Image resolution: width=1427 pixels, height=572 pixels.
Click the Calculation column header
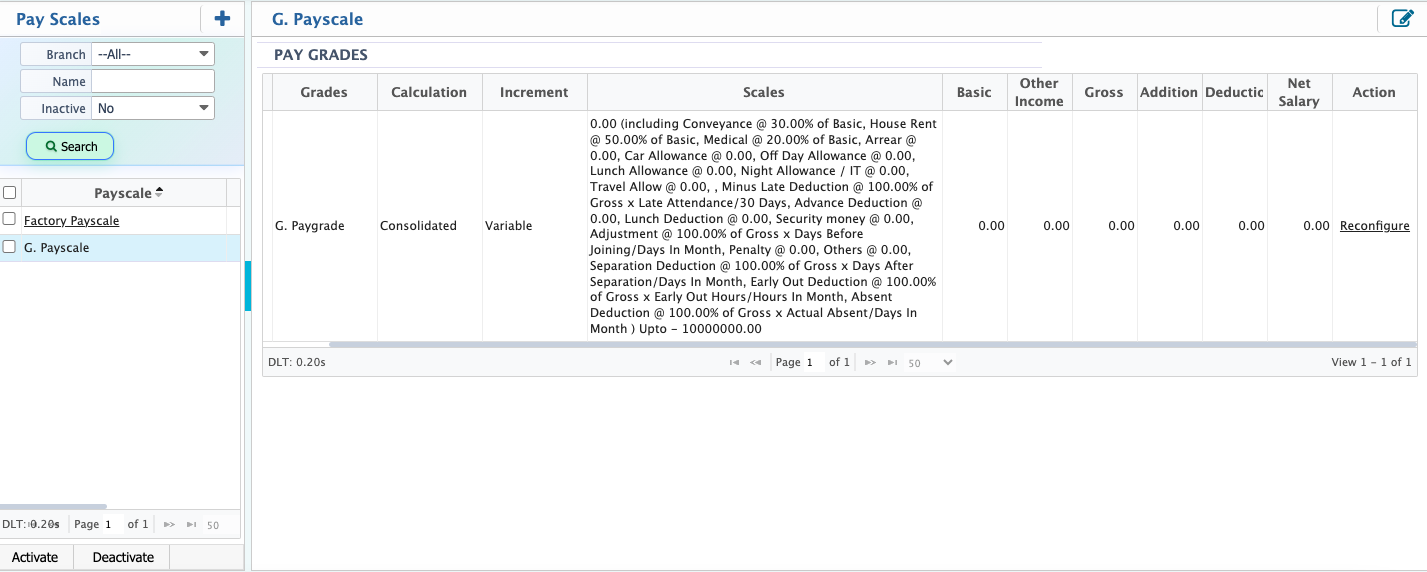click(429, 92)
